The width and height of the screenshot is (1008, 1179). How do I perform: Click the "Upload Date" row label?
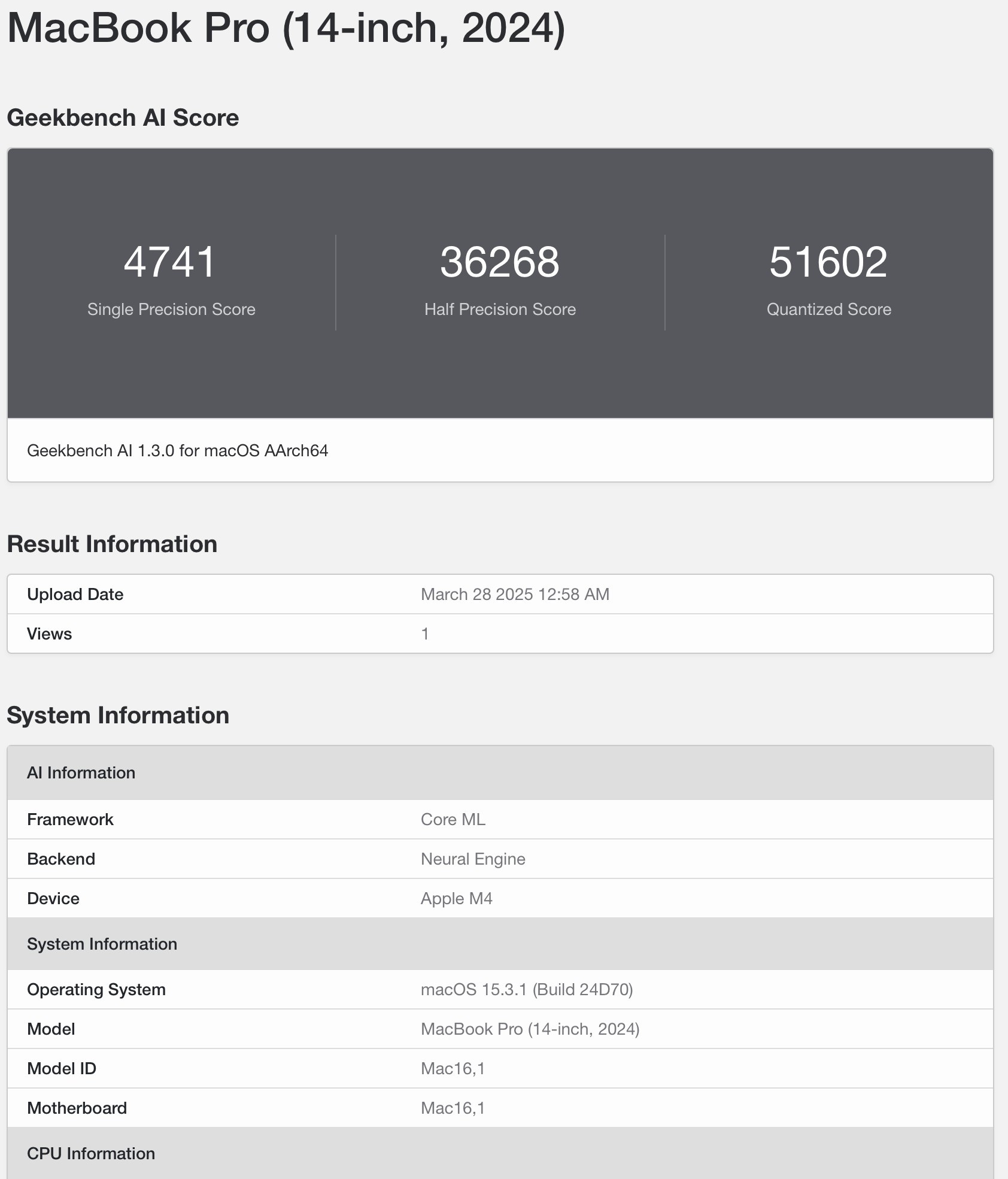tap(75, 594)
